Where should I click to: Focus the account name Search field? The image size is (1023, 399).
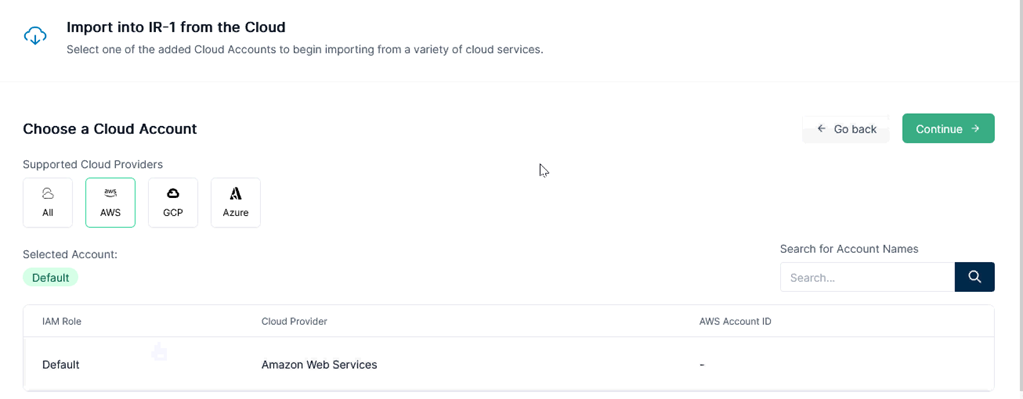click(x=868, y=277)
